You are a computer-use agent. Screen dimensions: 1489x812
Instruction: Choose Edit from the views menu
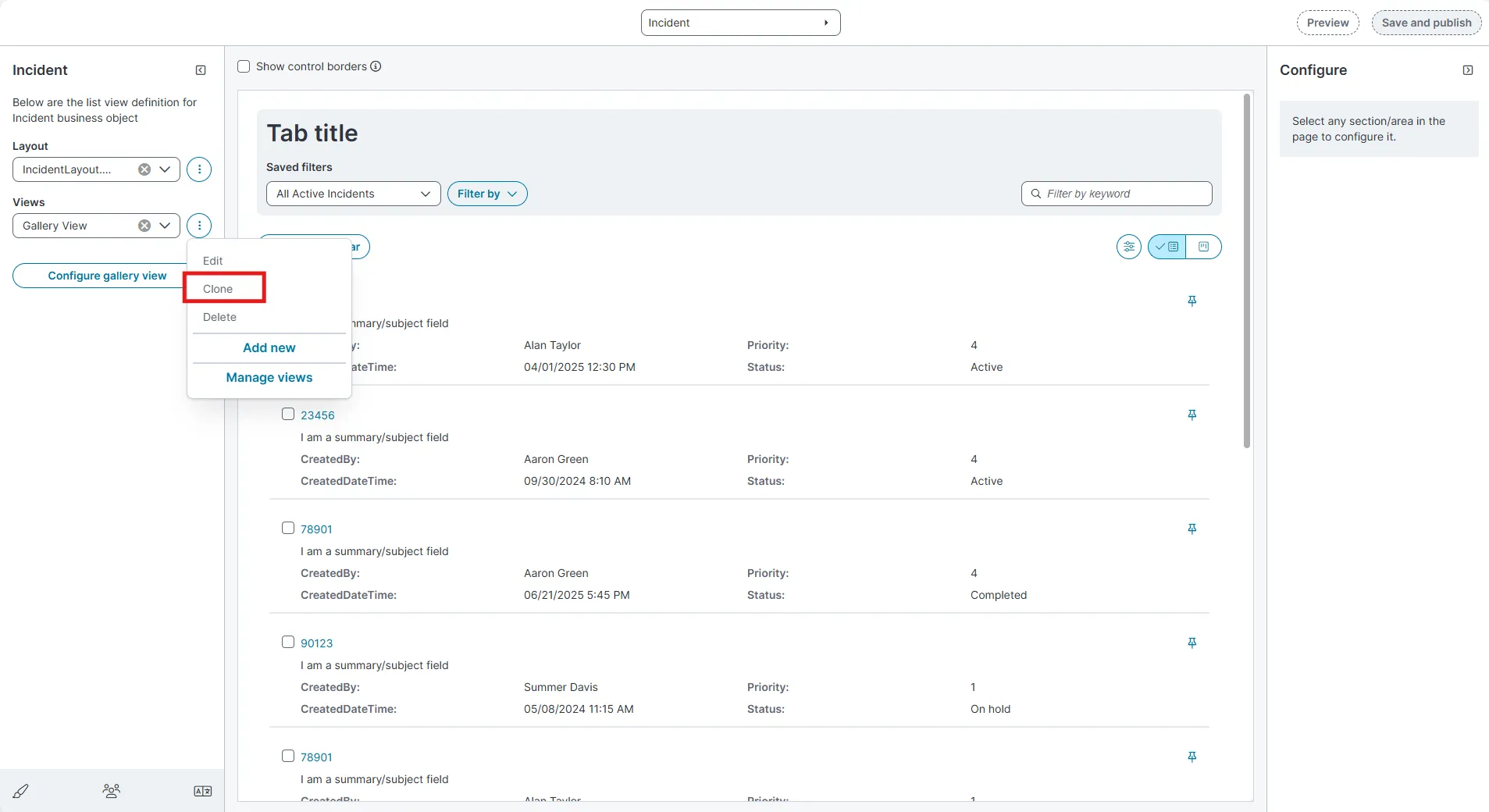click(213, 261)
